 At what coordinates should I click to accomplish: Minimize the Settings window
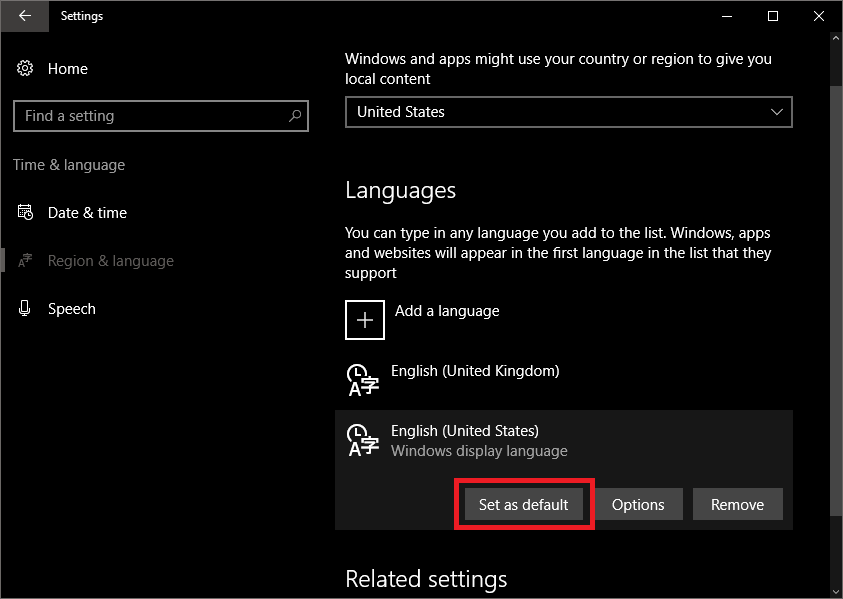727,16
